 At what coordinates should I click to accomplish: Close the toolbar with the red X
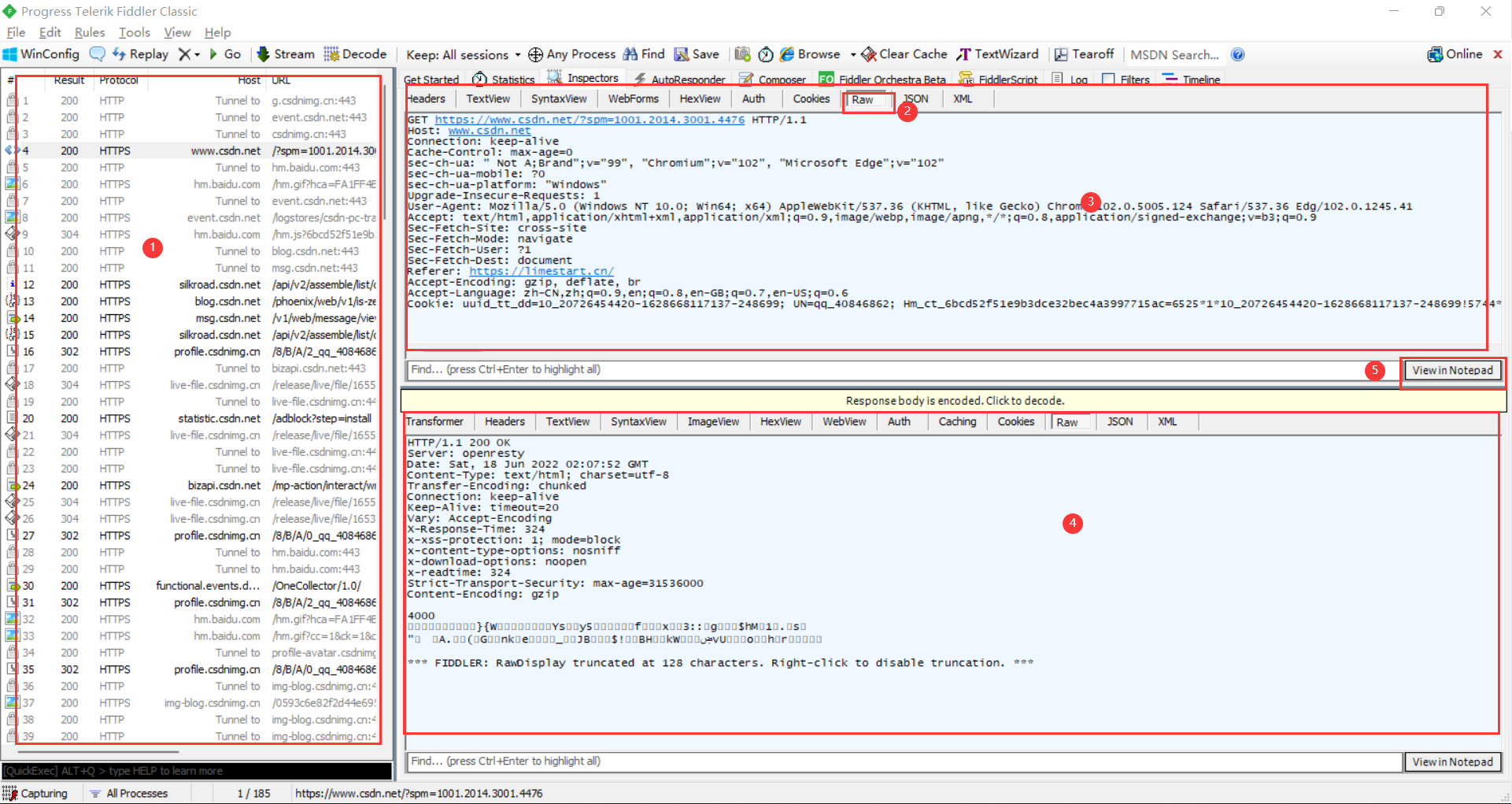click(1498, 54)
